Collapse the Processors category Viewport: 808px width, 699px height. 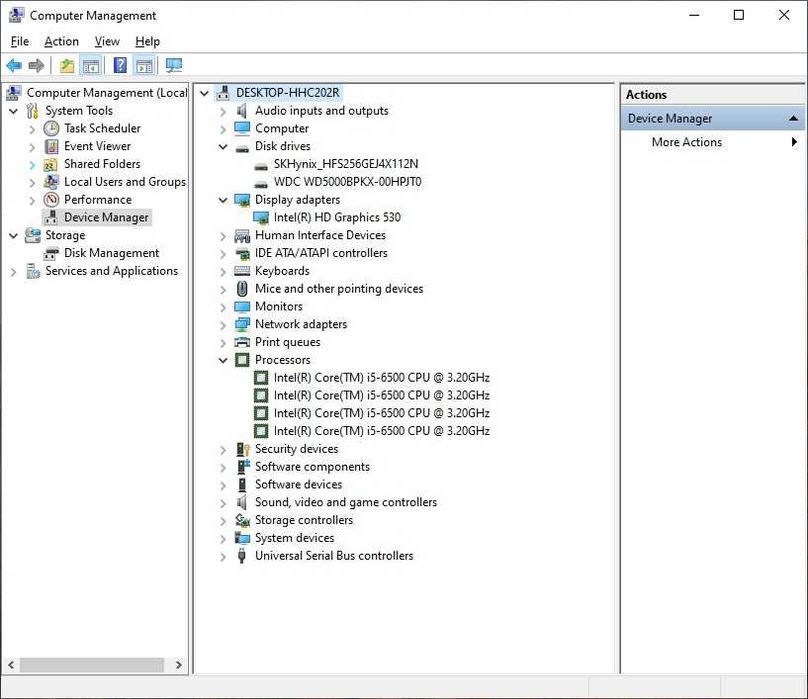click(223, 360)
